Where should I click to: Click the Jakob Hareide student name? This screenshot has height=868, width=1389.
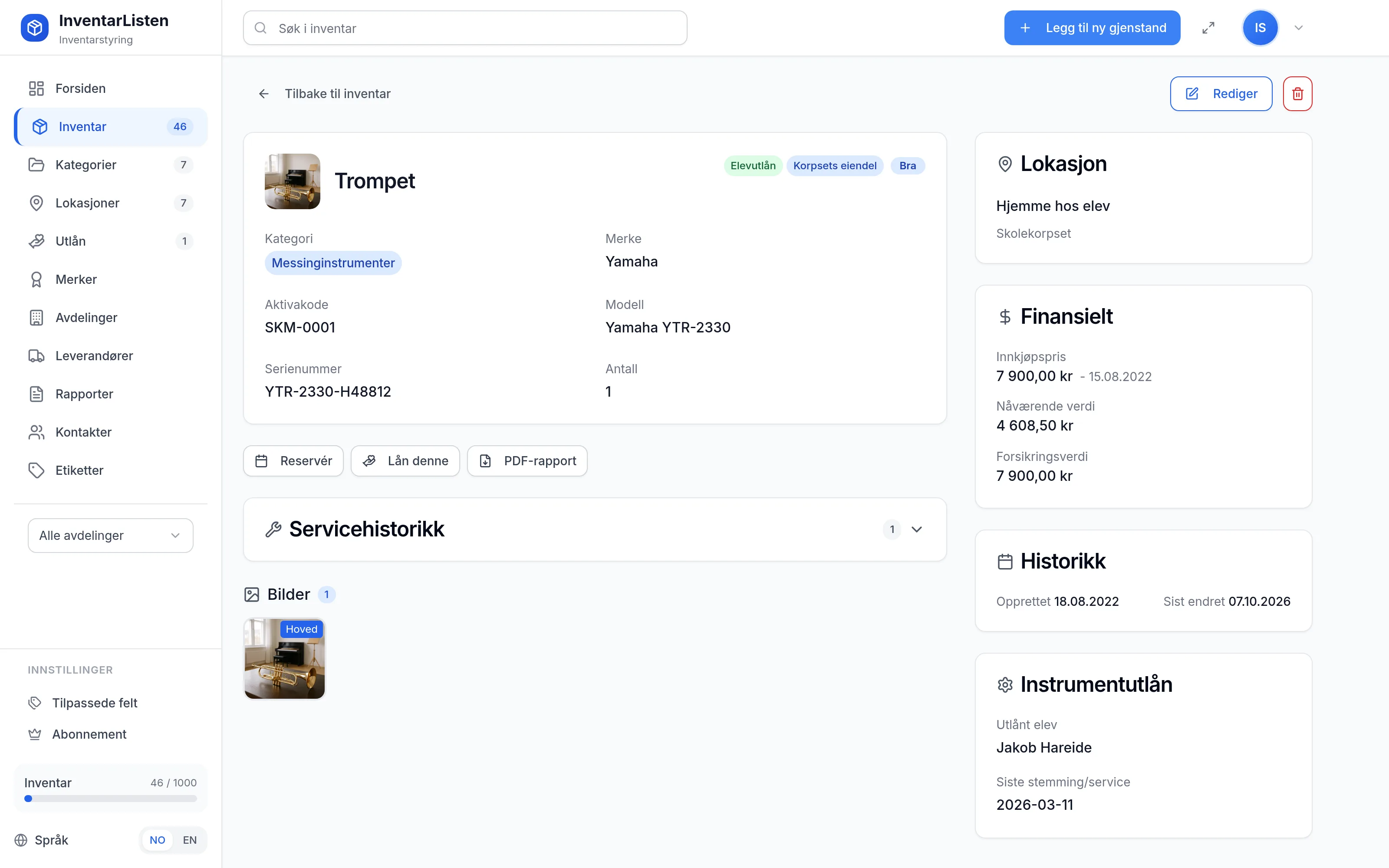click(1043, 747)
